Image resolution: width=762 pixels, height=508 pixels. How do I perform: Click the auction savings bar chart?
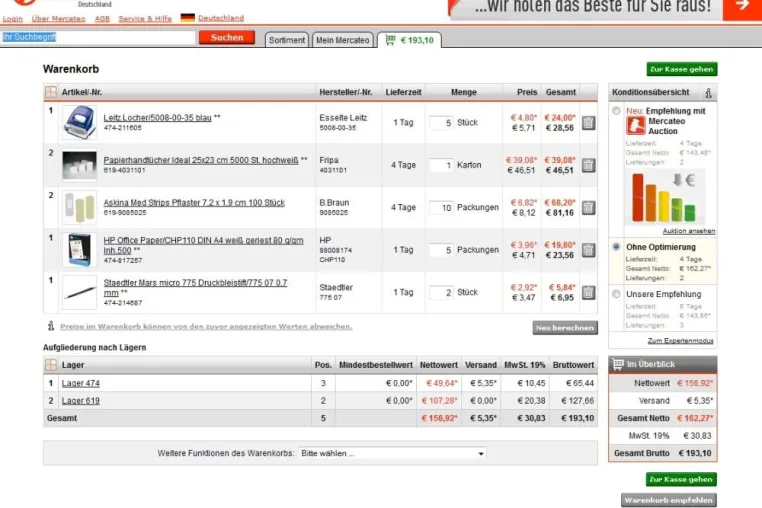[x=664, y=197]
